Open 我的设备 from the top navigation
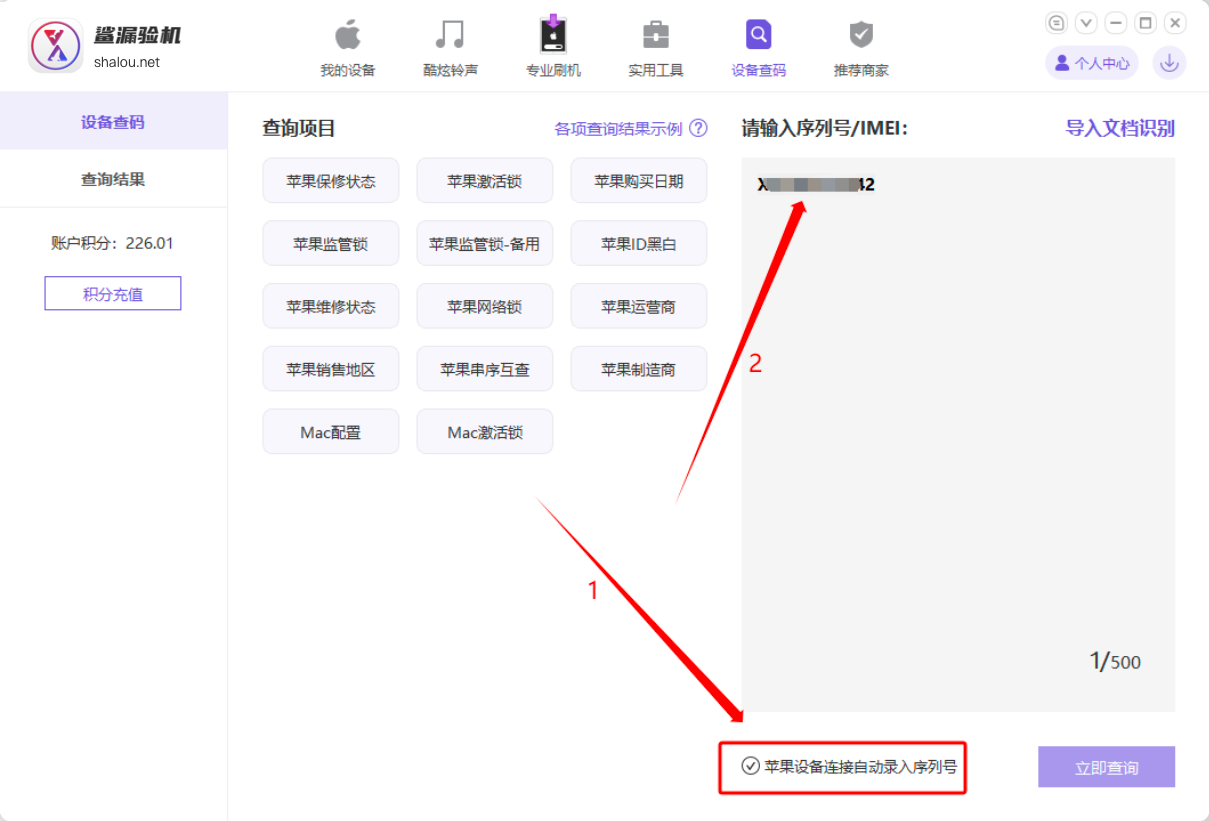 pos(347,45)
